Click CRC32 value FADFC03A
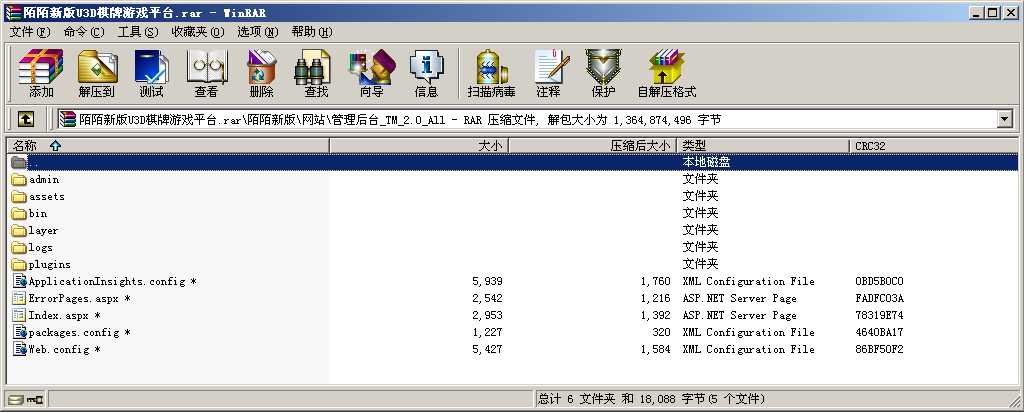The width and height of the screenshot is (1024, 412). [x=879, y=298]
